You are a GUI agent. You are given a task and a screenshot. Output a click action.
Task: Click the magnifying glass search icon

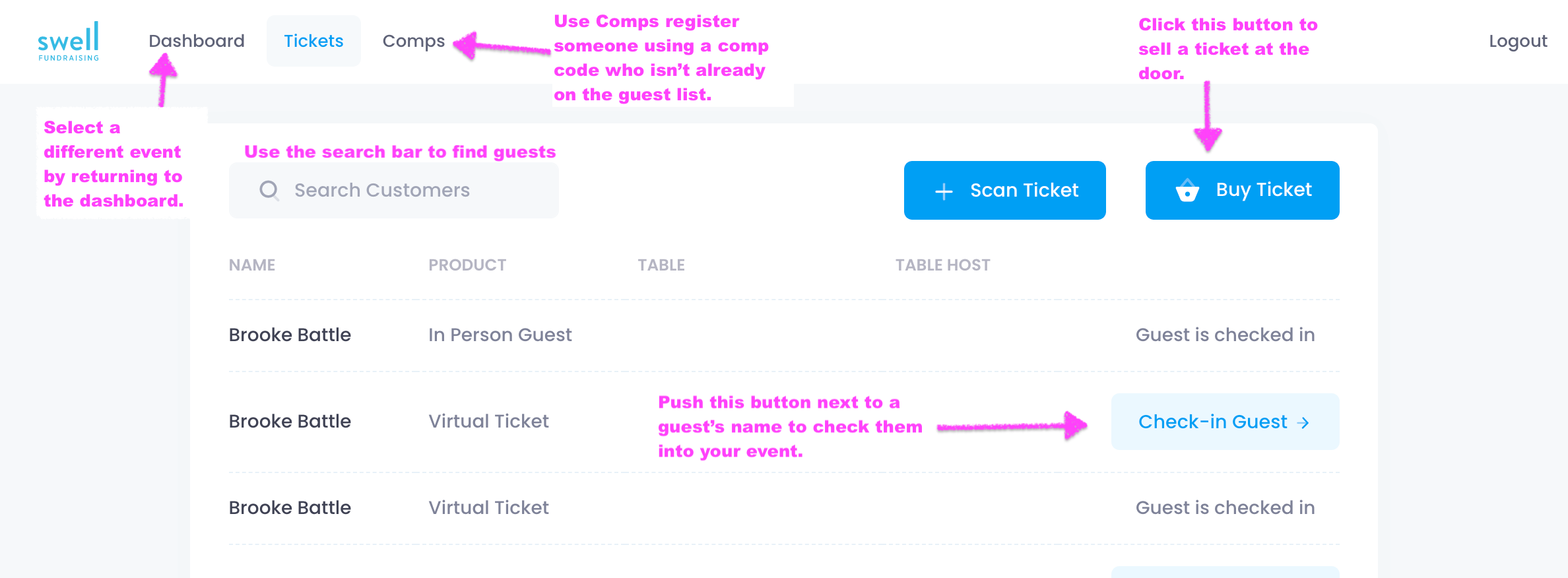(x=269, y=190)
